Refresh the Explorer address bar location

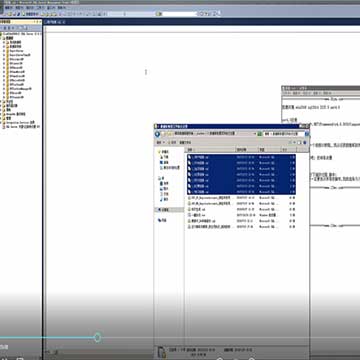pyautogui.click(x=259, y=134)
